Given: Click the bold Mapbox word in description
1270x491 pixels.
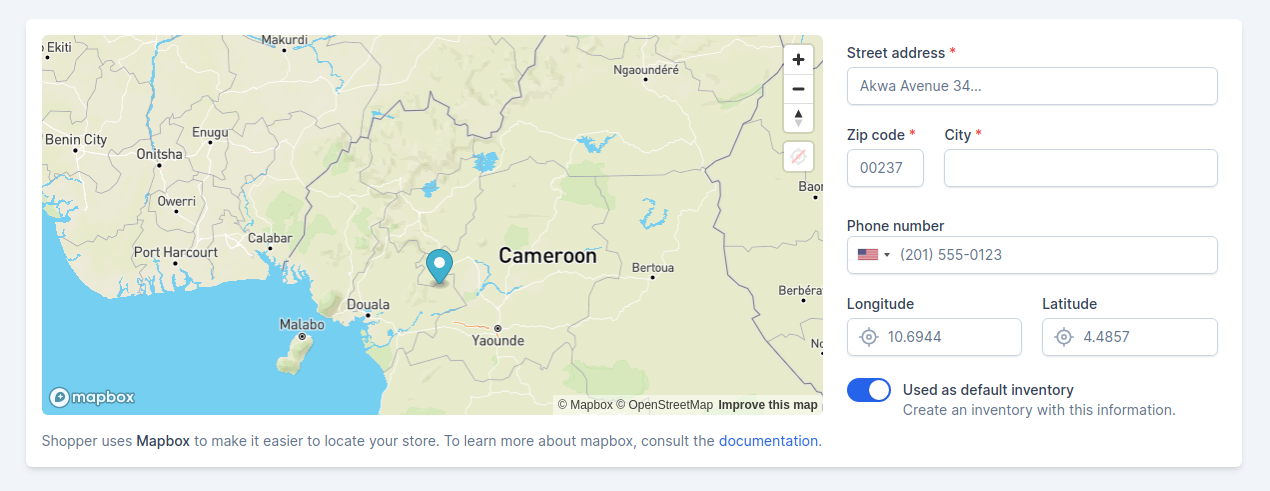Looking at the screenshot, I should (x=163, y=441).
